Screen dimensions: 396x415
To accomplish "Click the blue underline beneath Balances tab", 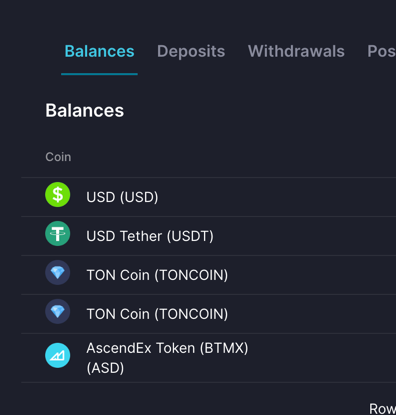I will pyautogui.click(x=99, y=74).
